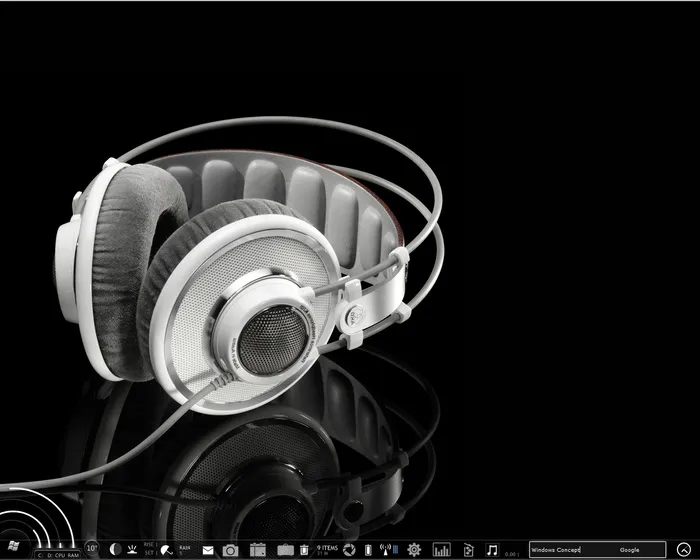Viewport: 700px width, 560px height.
Task: Launch the camera icon
Action: click(230, 550)
